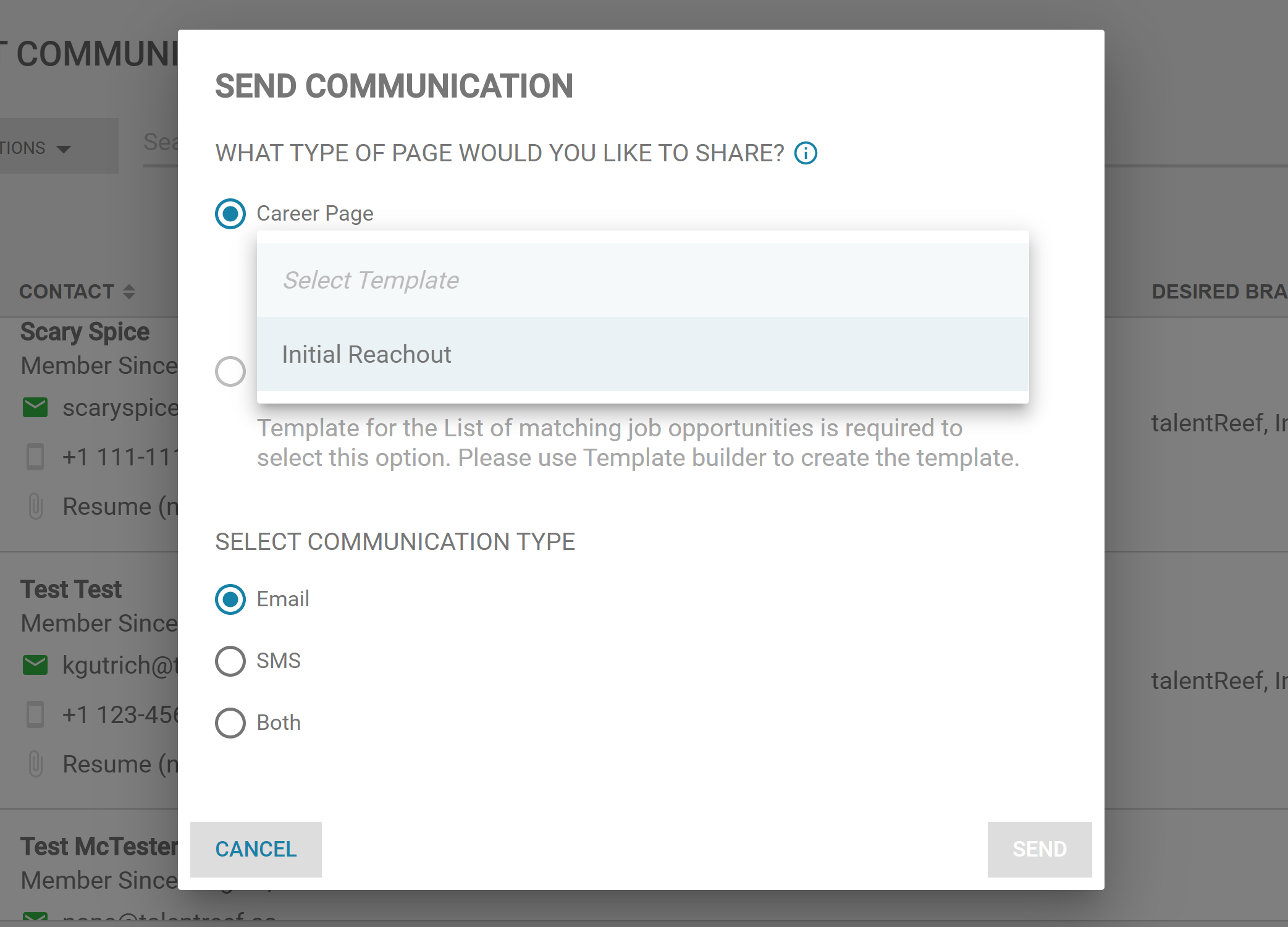The height and width of the screenshot is (927, 1288).
Task: Click the CANCEL button
Action: click(255, 849)
